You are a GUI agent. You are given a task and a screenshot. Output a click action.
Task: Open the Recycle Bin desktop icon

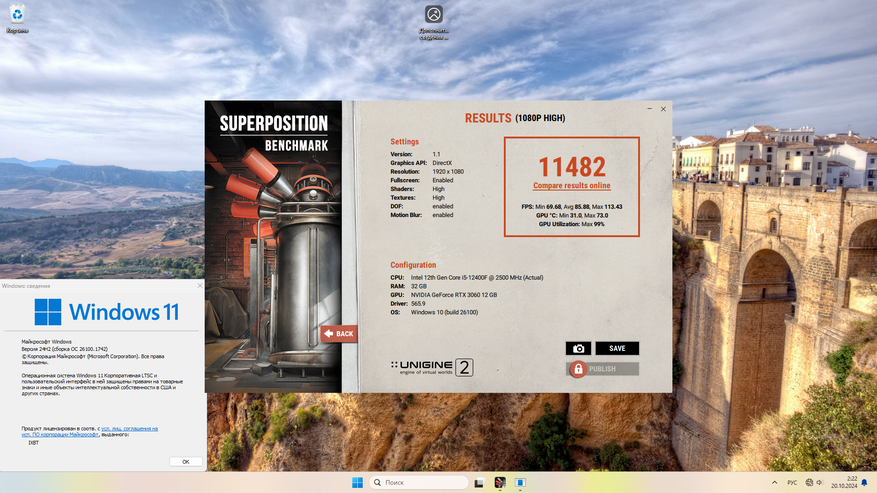pos(17,18)
